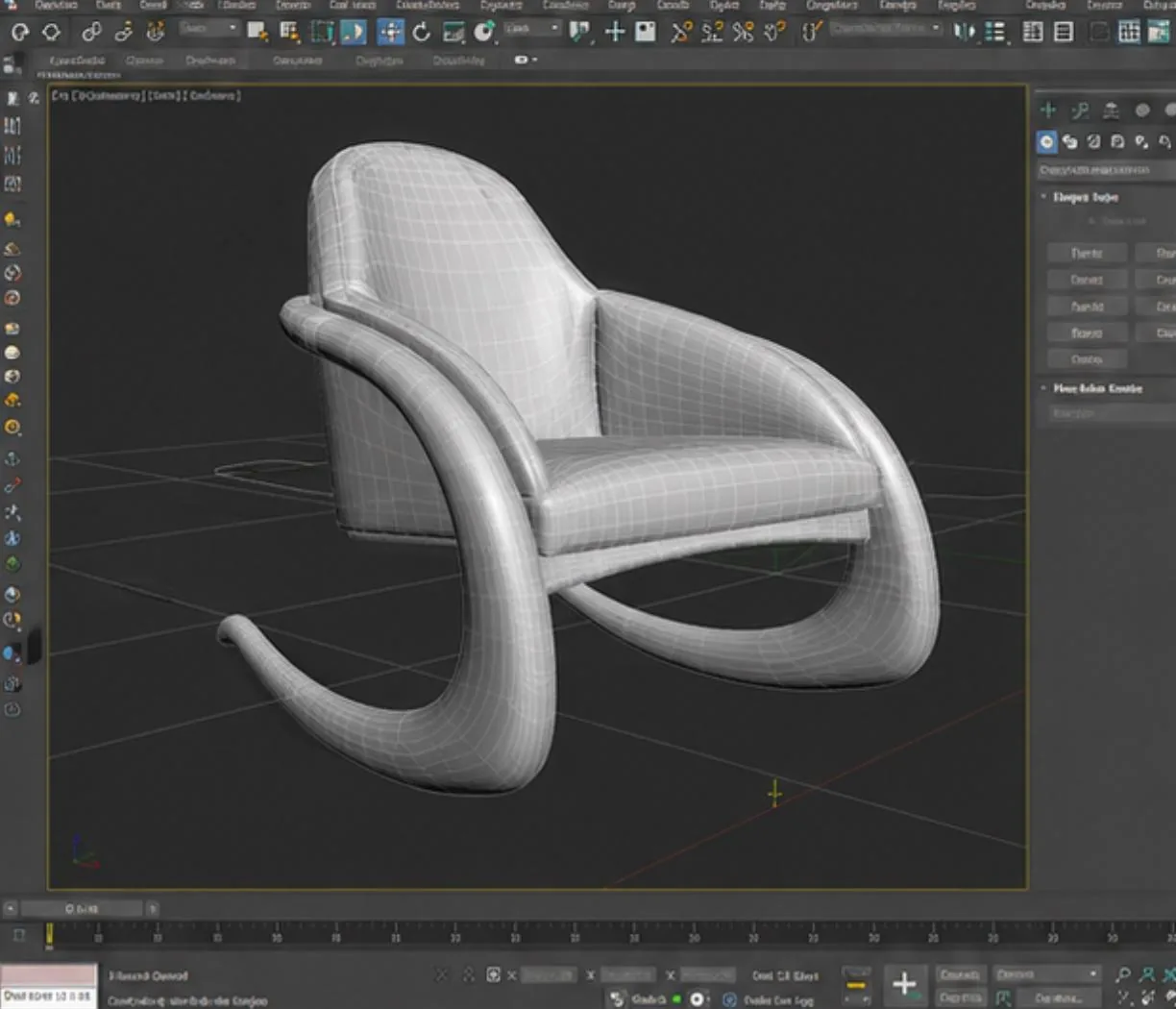The height and width of the screenshot is (1009, 1176).
Task: Click the Redo arrow in main toolbar
Action: [51, 33]
